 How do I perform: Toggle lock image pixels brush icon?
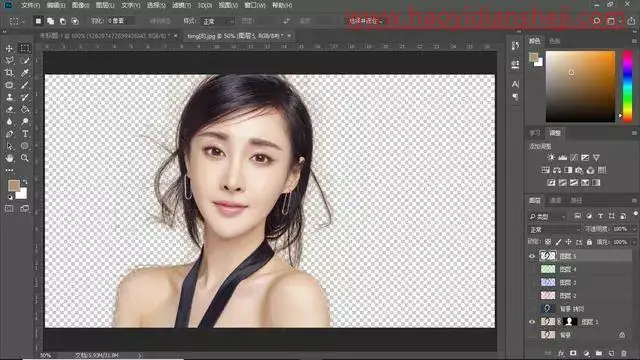(558, 242)
